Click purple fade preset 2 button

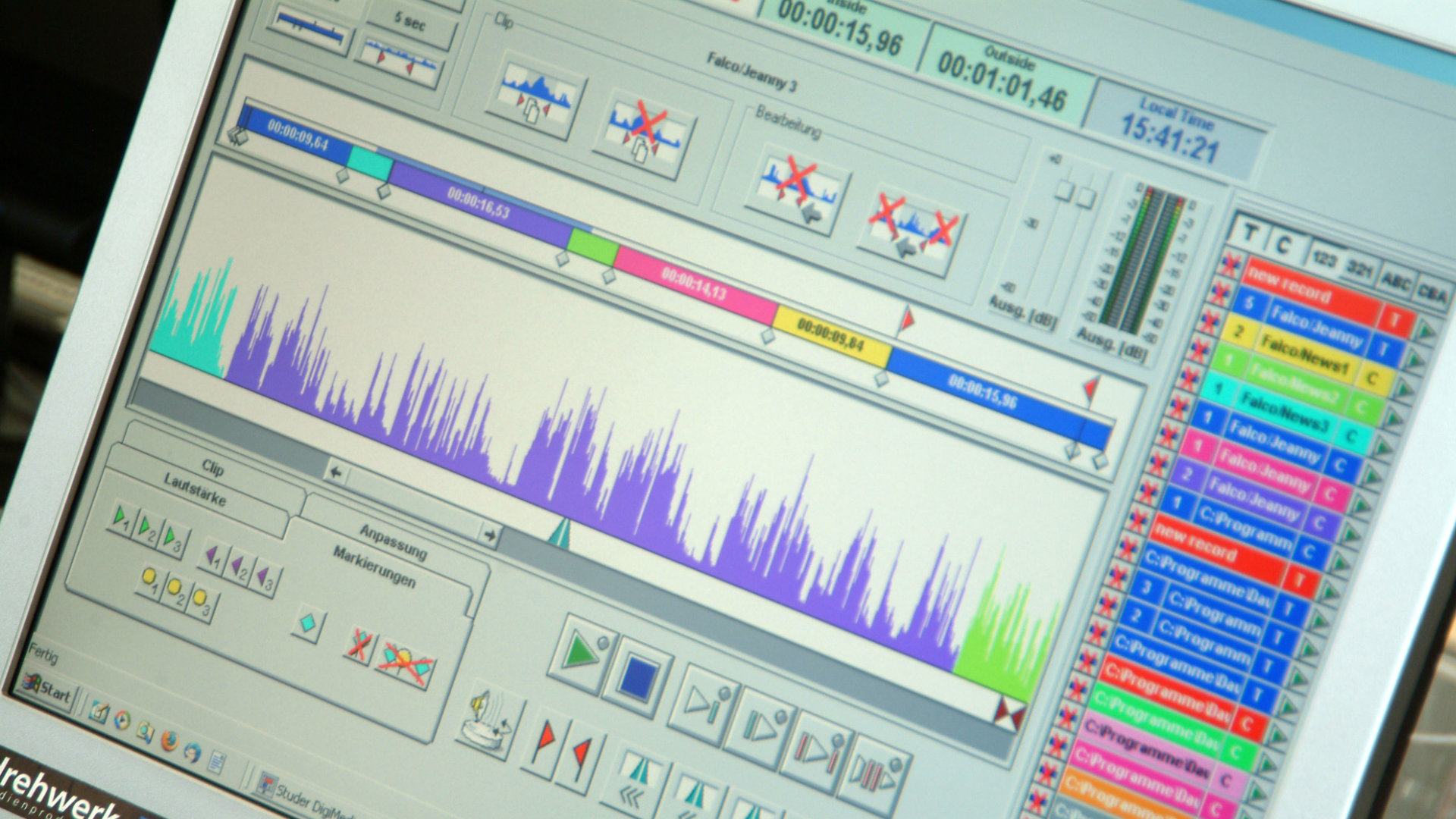coord(240,567)
